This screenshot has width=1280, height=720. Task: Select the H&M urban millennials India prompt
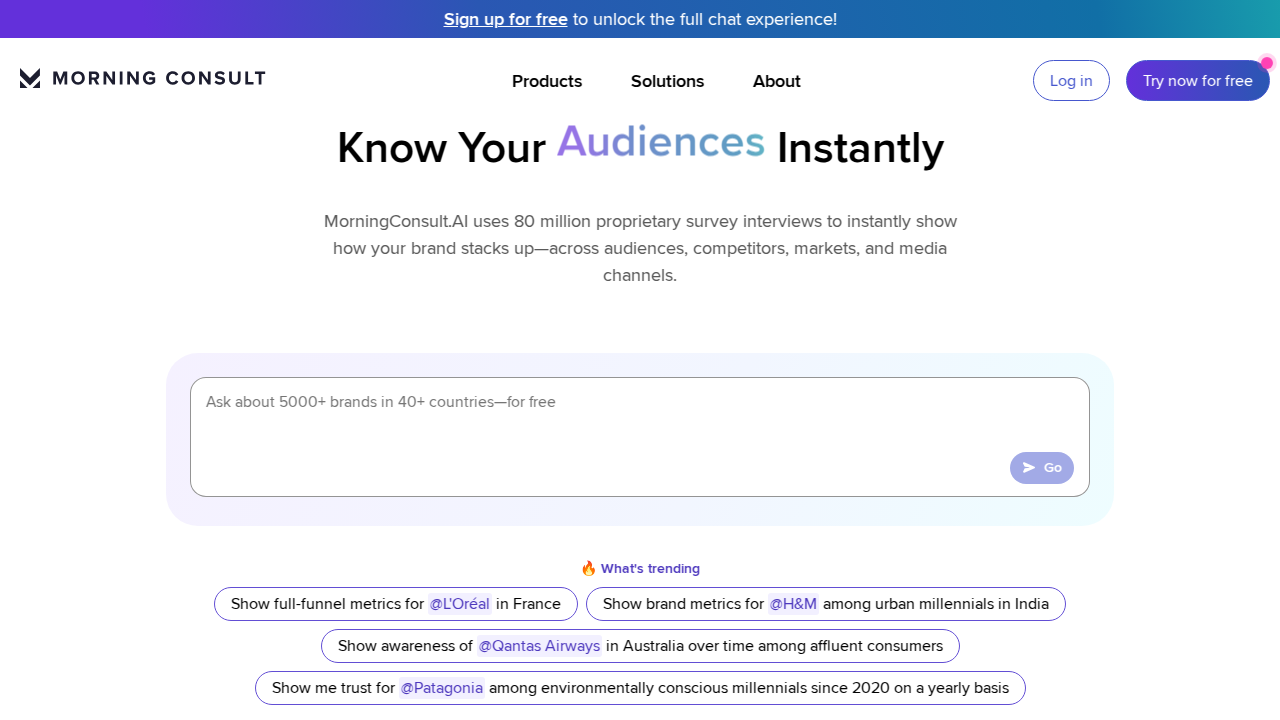click(826, 604)
